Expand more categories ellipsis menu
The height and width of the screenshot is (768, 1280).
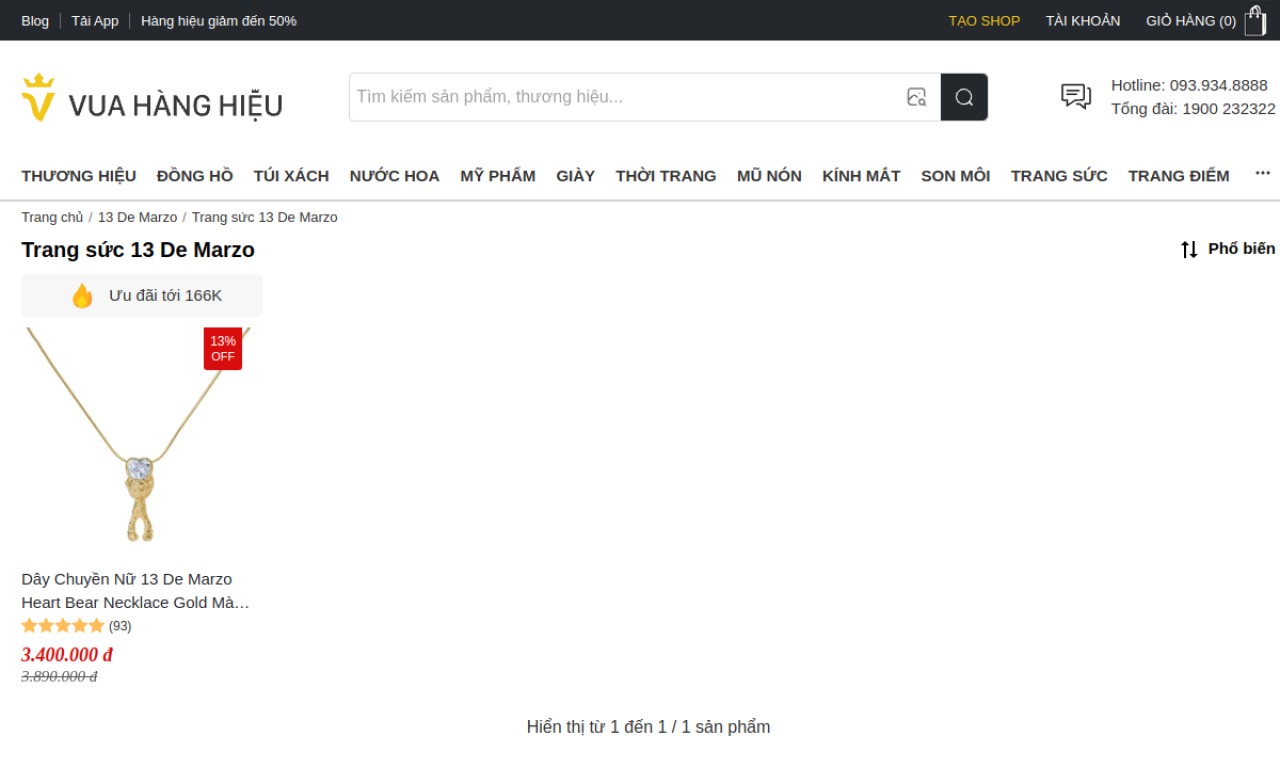(1263, 173)
